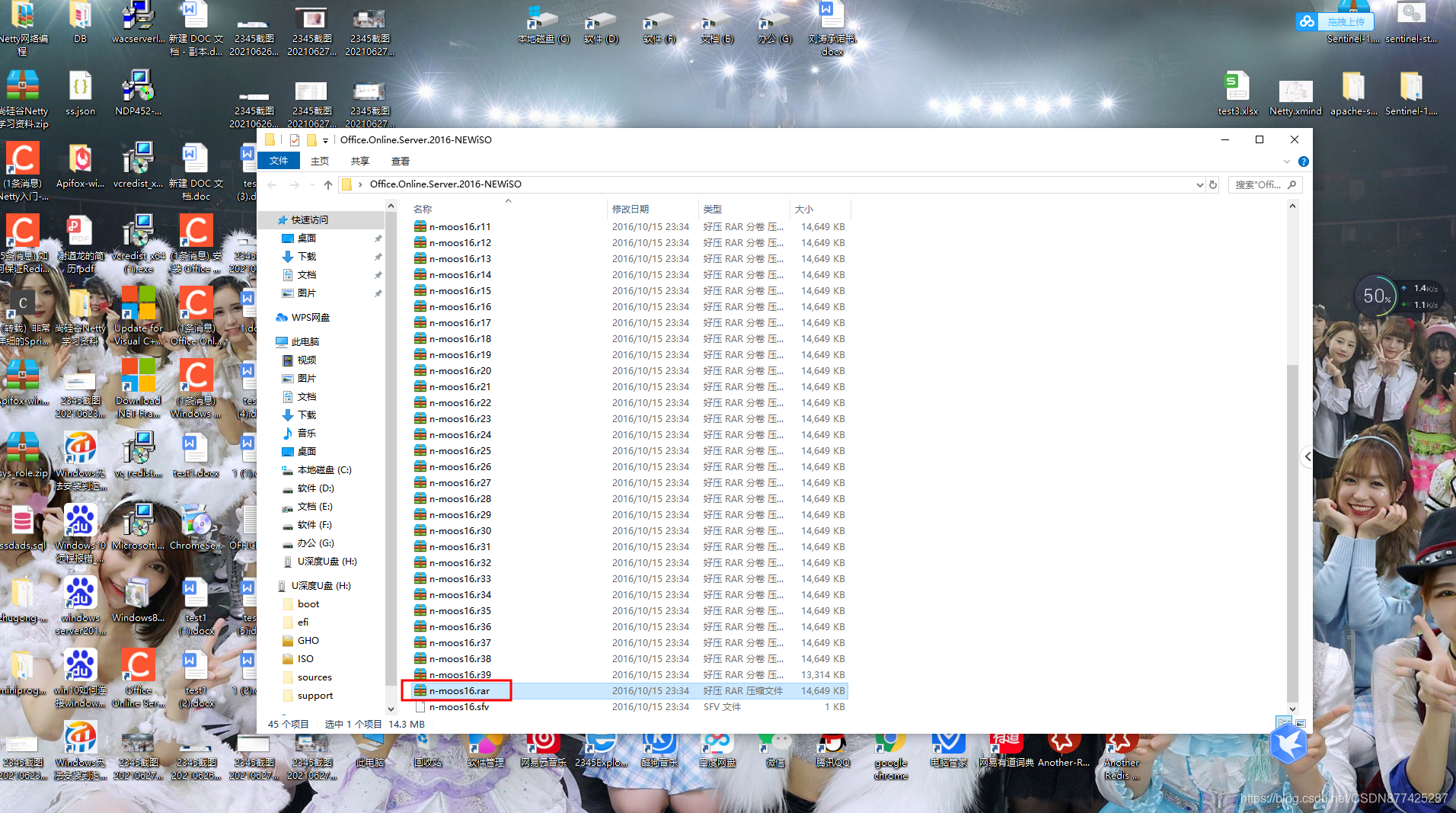Open the 电脑管家 desktop shortcut

point(948,751)
